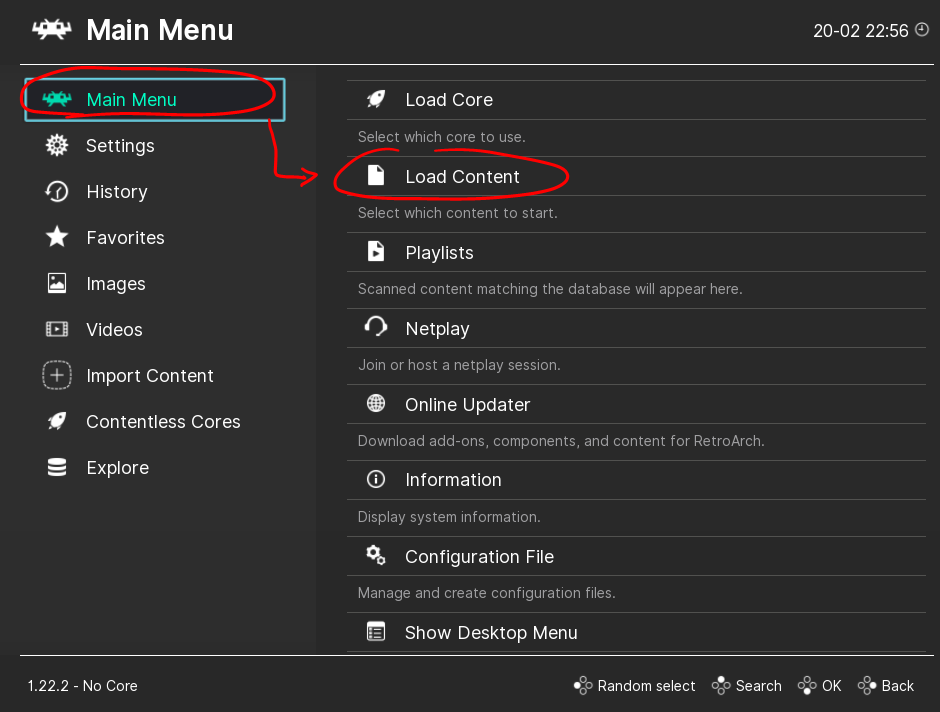This screenshot has height=712, width=940.
Task: Click the Images sidebar icon
Action: pyautogui.click(x=56, y=283)
